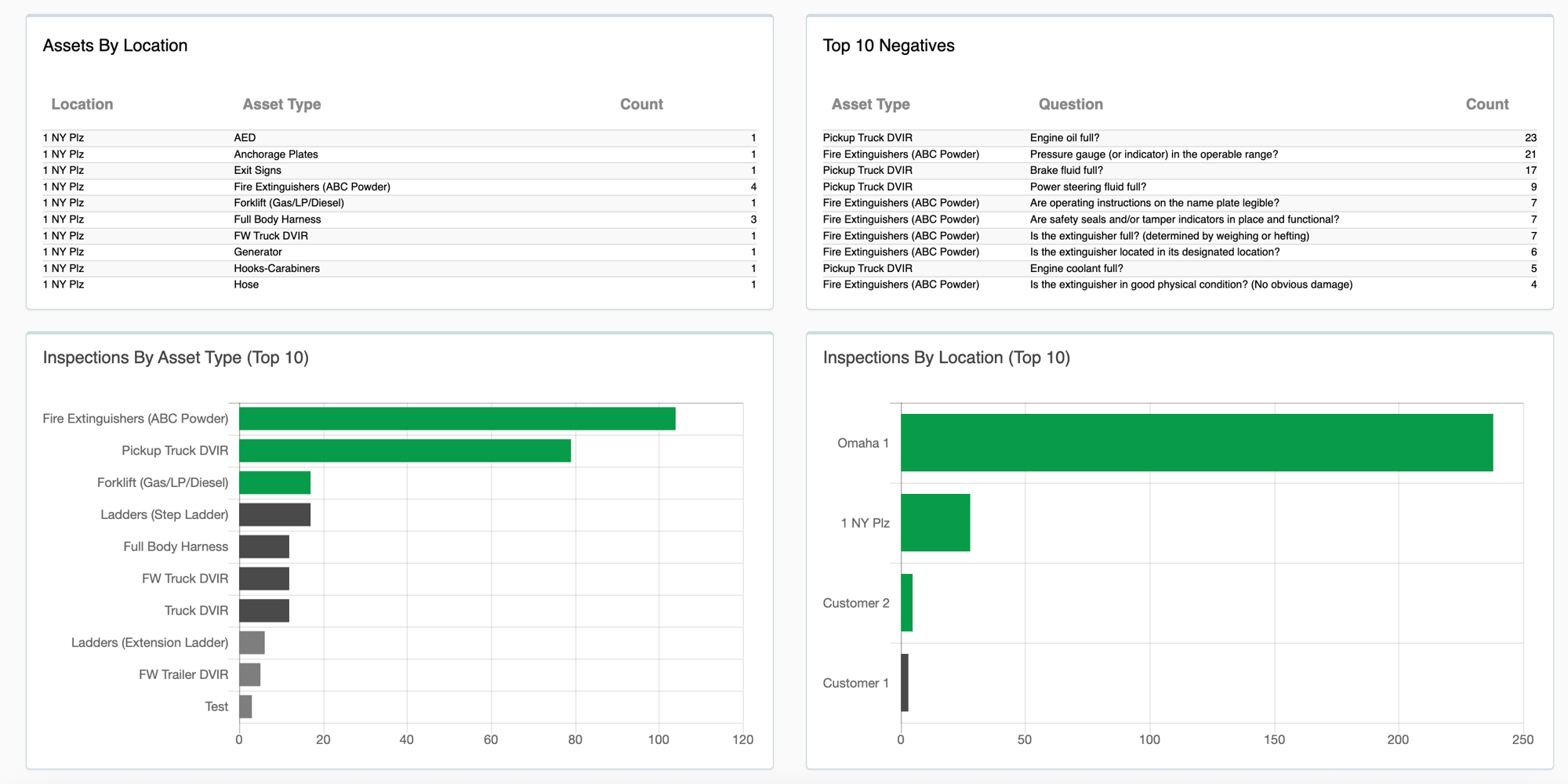Click the Question column header
This screenshot has height=784, width=1568.
coord(1071,103)
